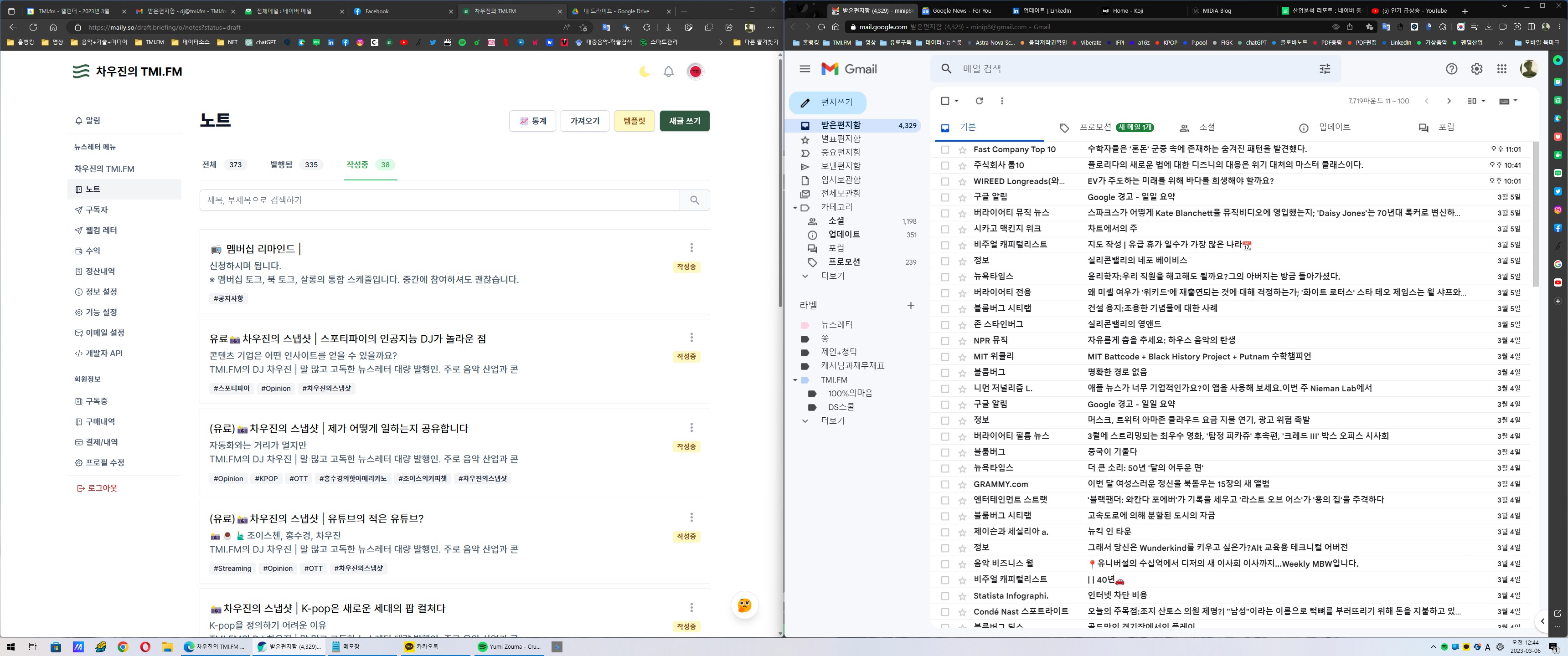Check the Fast Company Top 10 email checkbox

click(x=945, y=150)
